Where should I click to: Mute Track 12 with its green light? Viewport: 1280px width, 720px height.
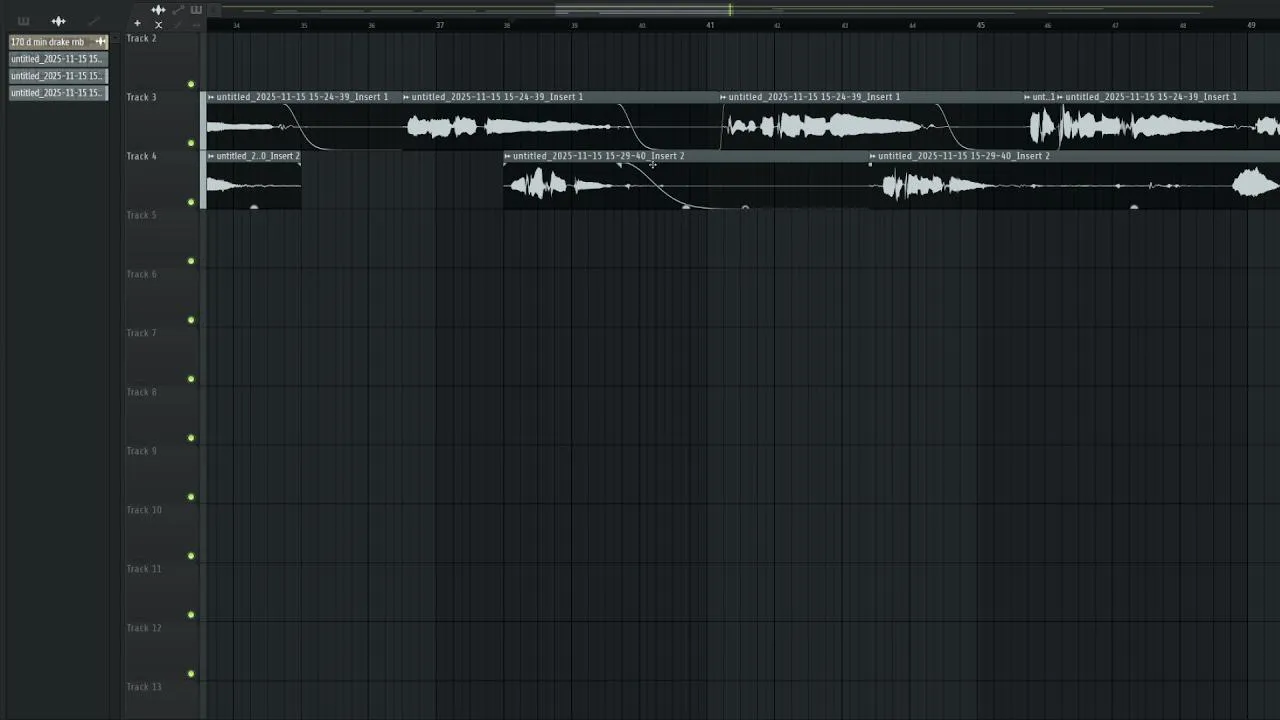click(x=191, y=674)
